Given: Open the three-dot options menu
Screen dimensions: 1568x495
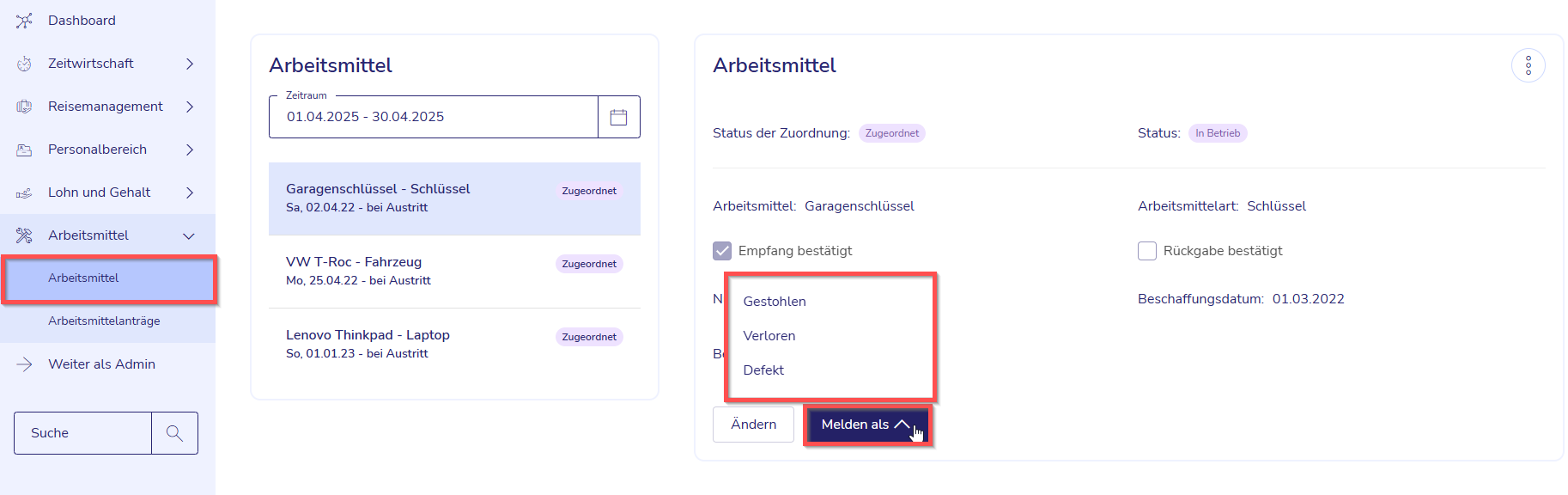Looking at the screenshot, I should pos(1528,65).
